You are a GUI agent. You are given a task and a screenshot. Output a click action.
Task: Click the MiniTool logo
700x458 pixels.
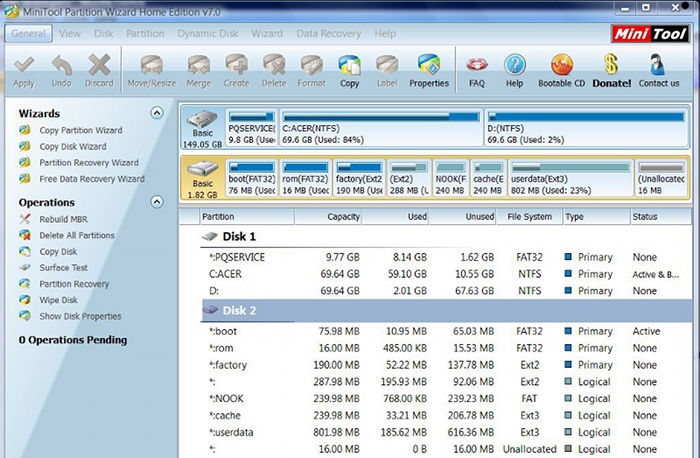click(650, 33)
